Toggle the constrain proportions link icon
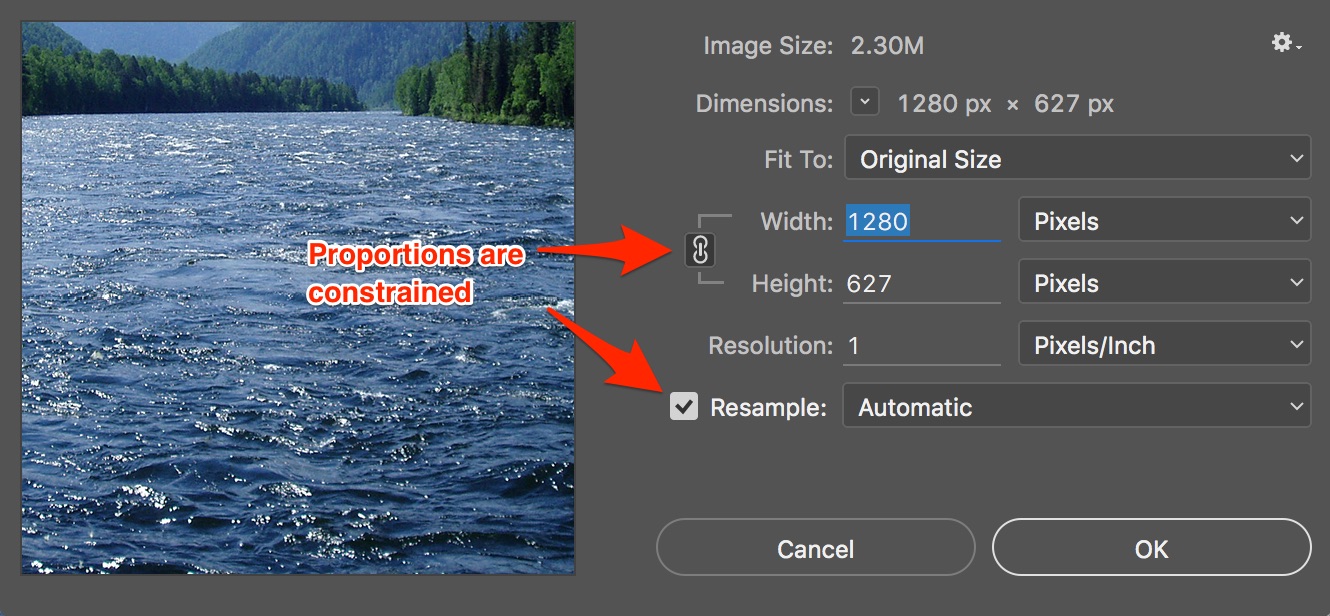Image resolution: width=1330 pixels, height=616 pixels. pyautogui.click(x=700, y=250)
